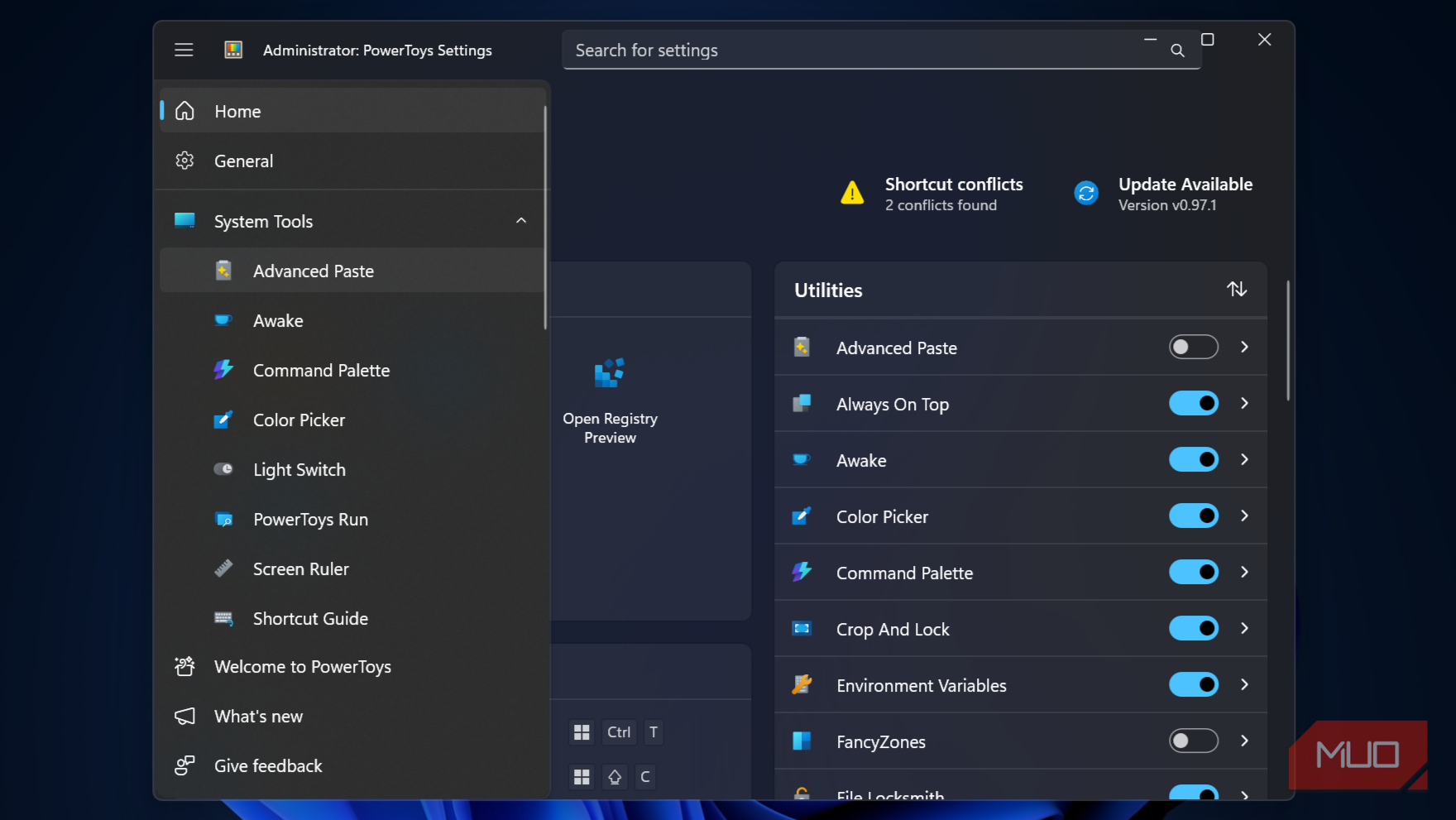Turn off the Crop And Lock toggle
Image resolution: width=1456 pixels, height=820 pixels.
[1193, 628]
